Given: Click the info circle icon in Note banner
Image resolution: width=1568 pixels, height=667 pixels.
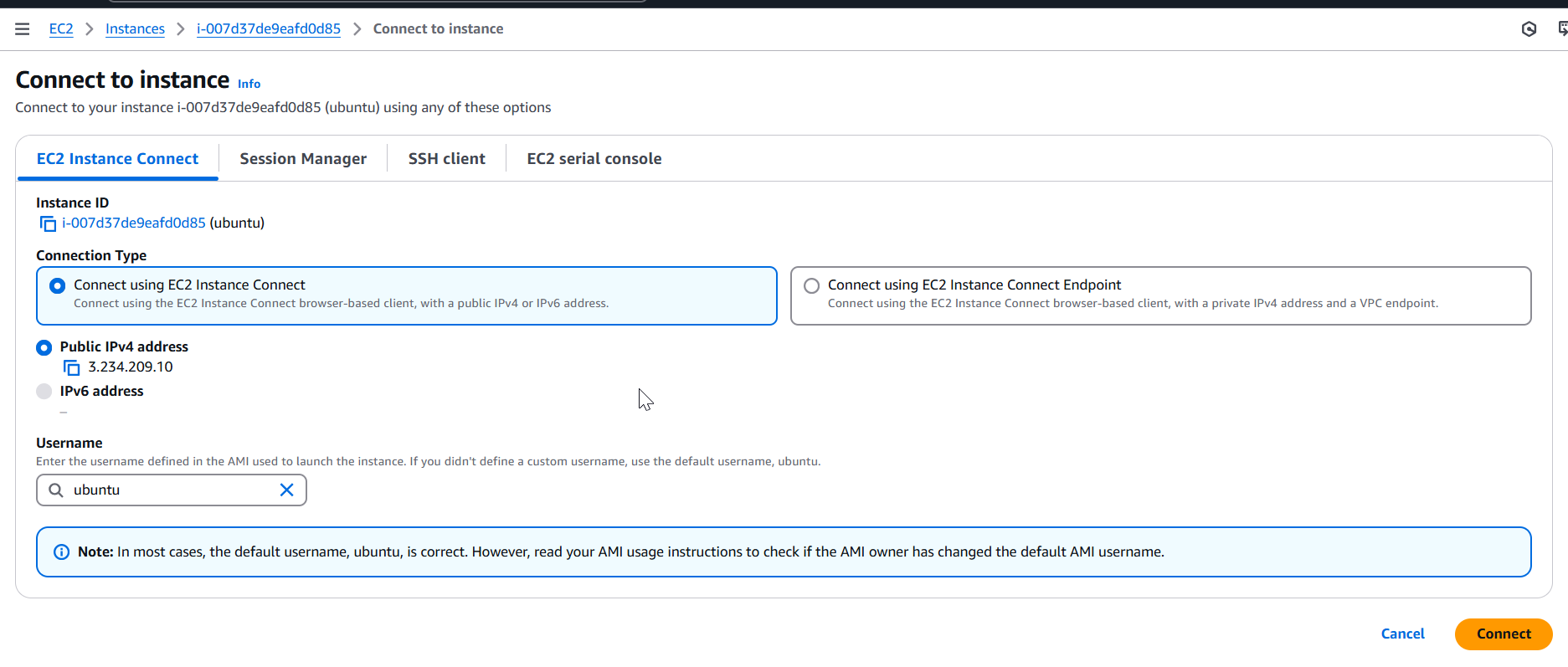Looking at the screenshot, I should pos(61,552).
